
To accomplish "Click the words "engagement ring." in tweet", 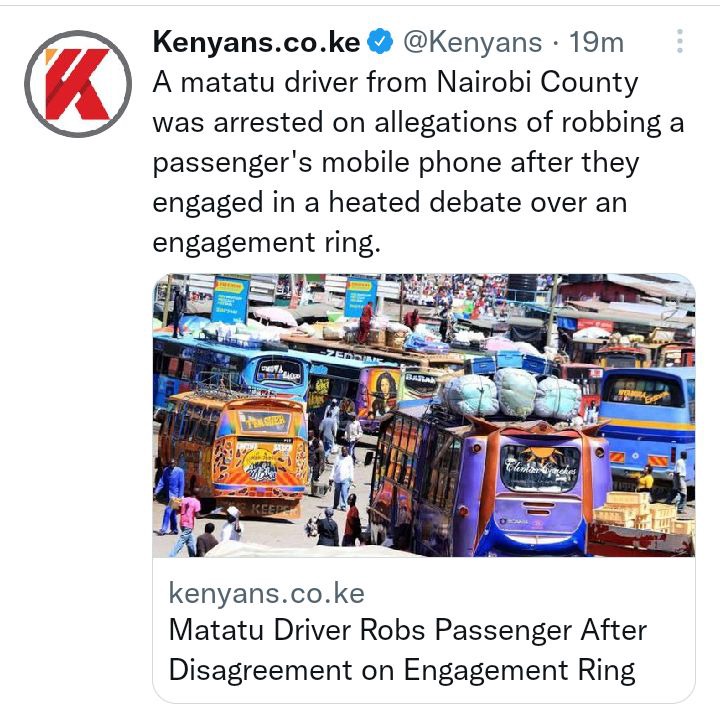I will tap(266, 242).
